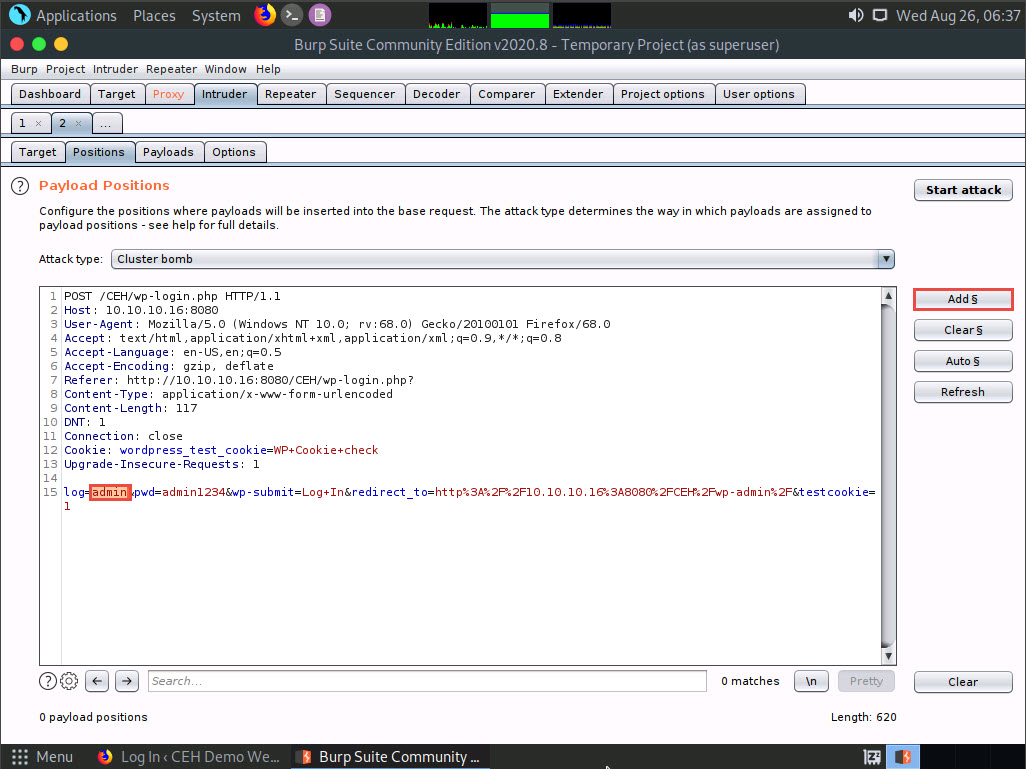Screen dimensions: 1026x769
Task: Click the volume speaker icon
Action: click(x=856, y=15)
